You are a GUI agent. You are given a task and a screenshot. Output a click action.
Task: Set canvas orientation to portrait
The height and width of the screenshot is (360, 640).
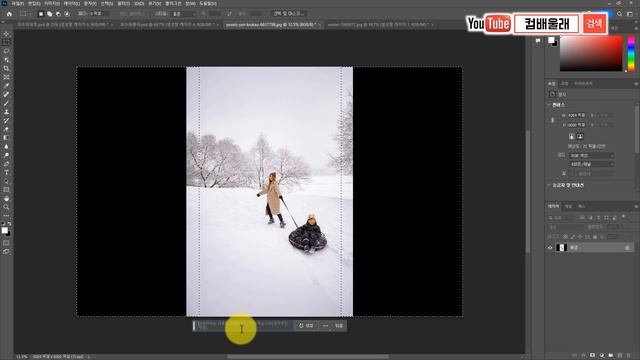(x=571, y=136)
